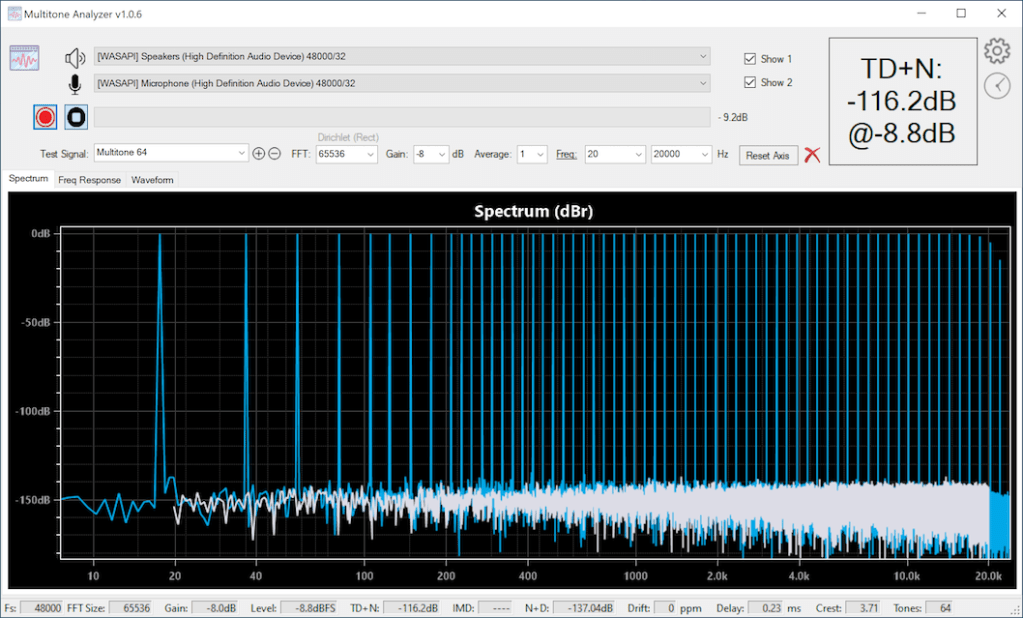
Task: Open settings with the gear icon
Action: (996, 51)
